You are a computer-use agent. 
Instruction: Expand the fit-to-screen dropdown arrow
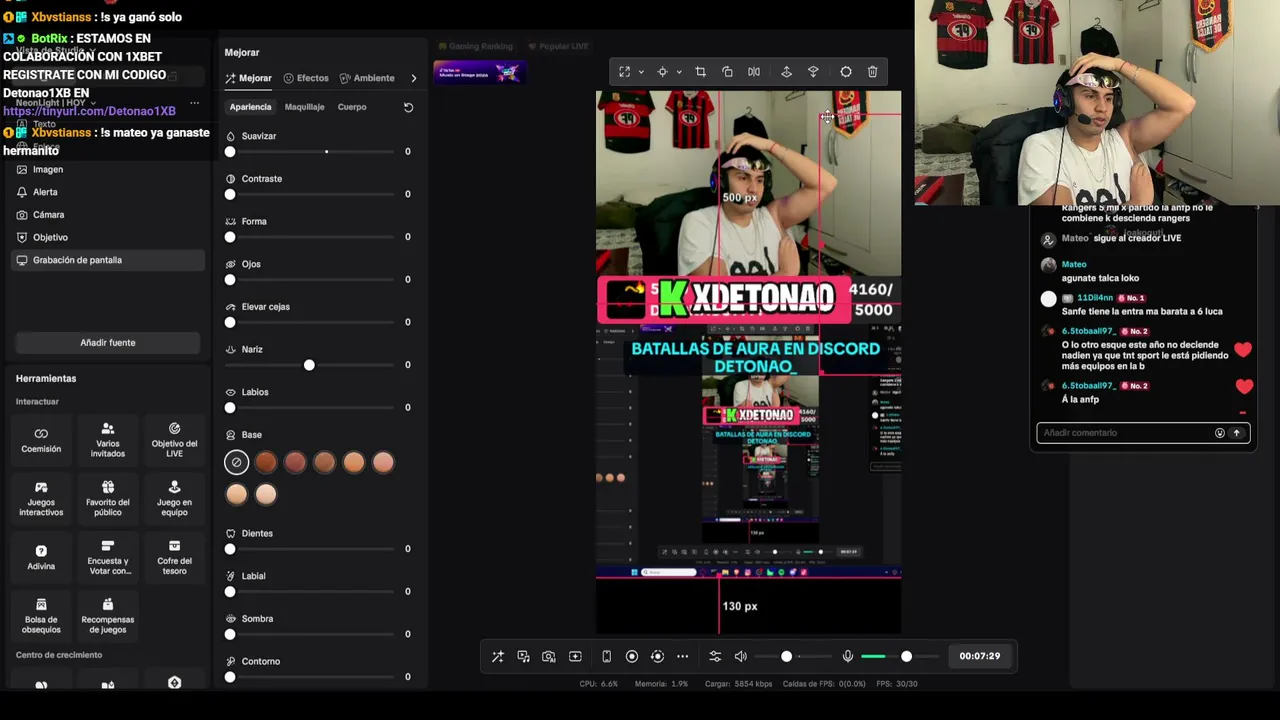coord(641,72)
